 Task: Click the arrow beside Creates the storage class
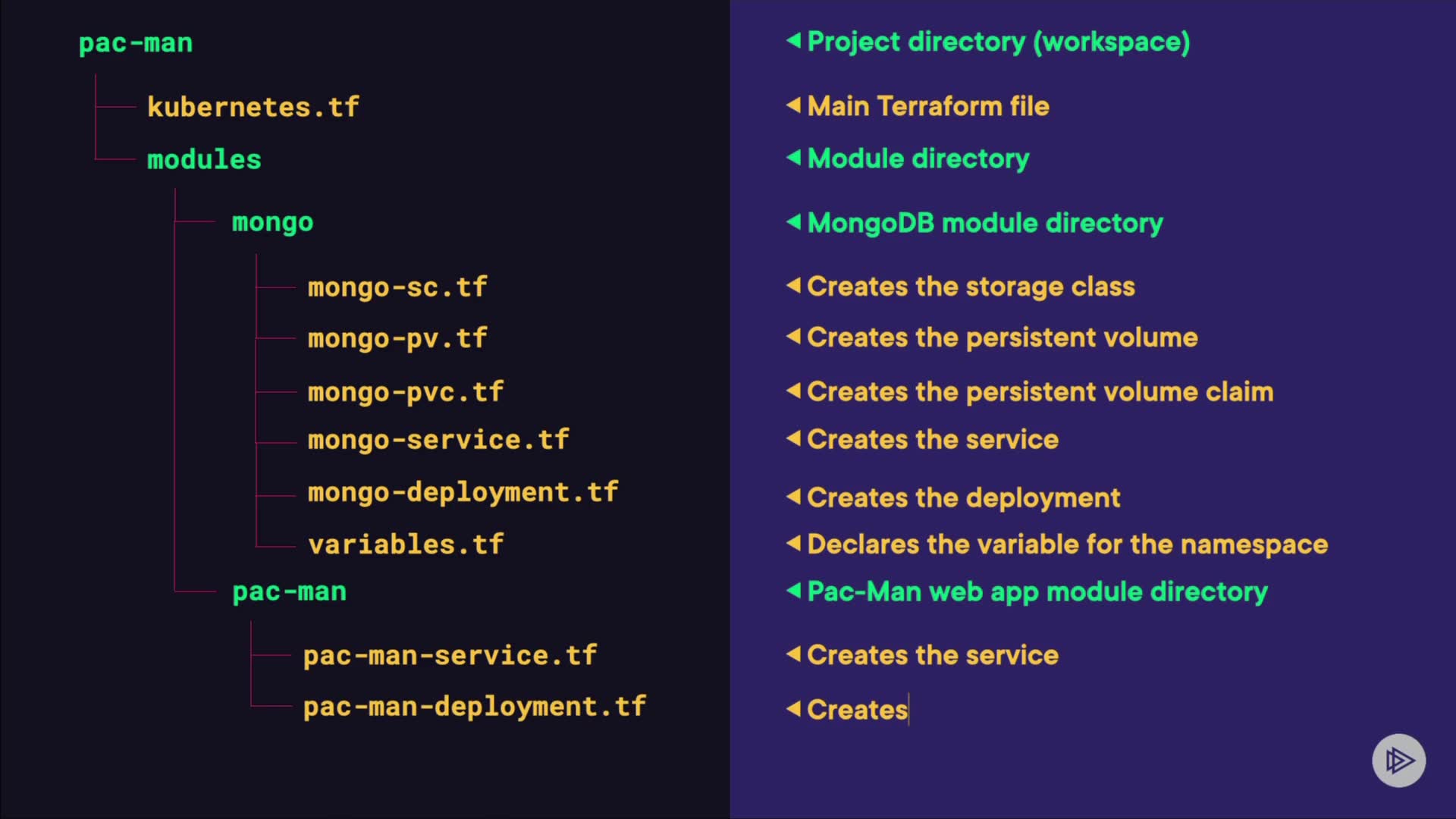point(793,285)
